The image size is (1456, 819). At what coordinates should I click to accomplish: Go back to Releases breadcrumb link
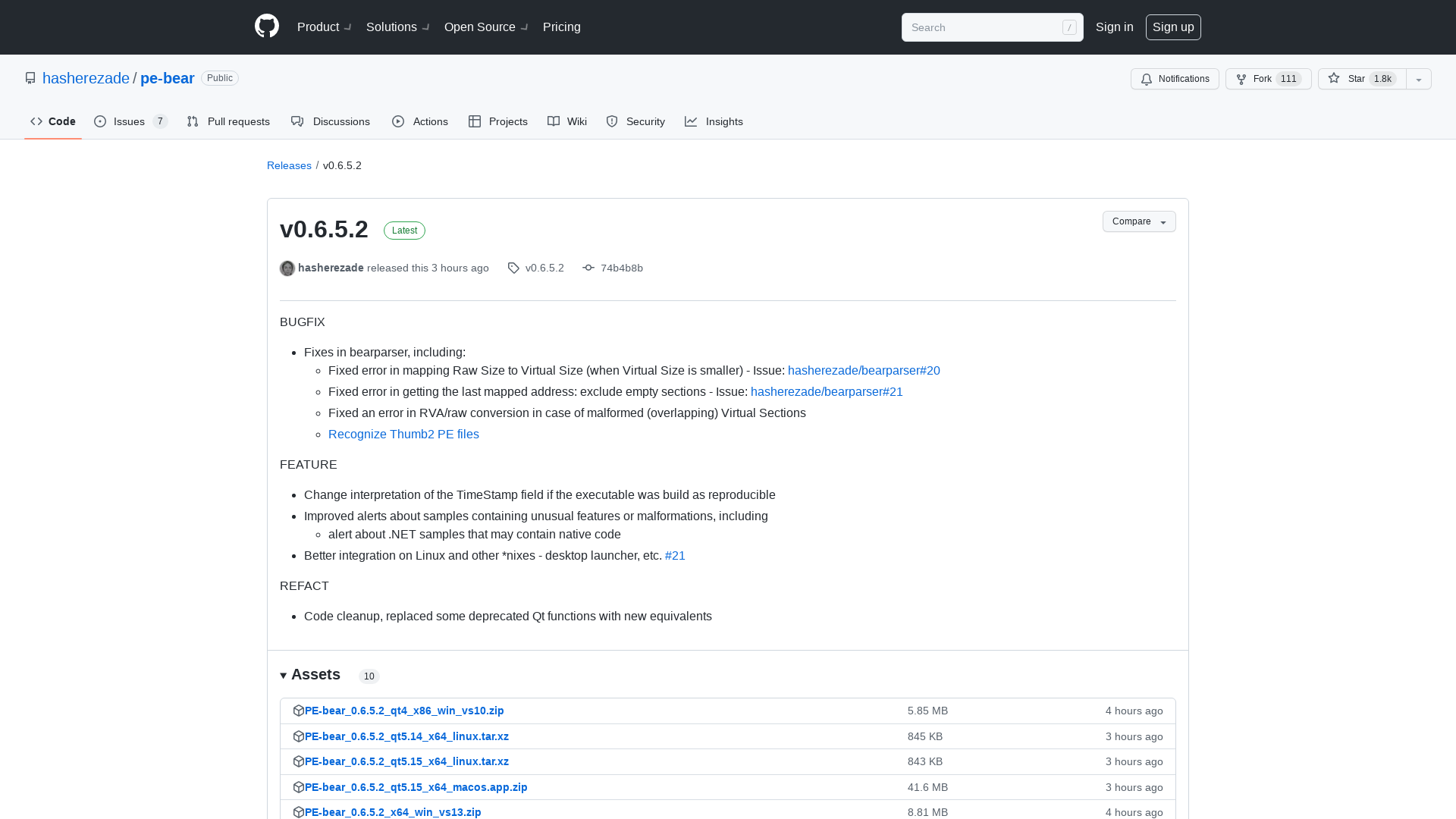click(289, 165)
